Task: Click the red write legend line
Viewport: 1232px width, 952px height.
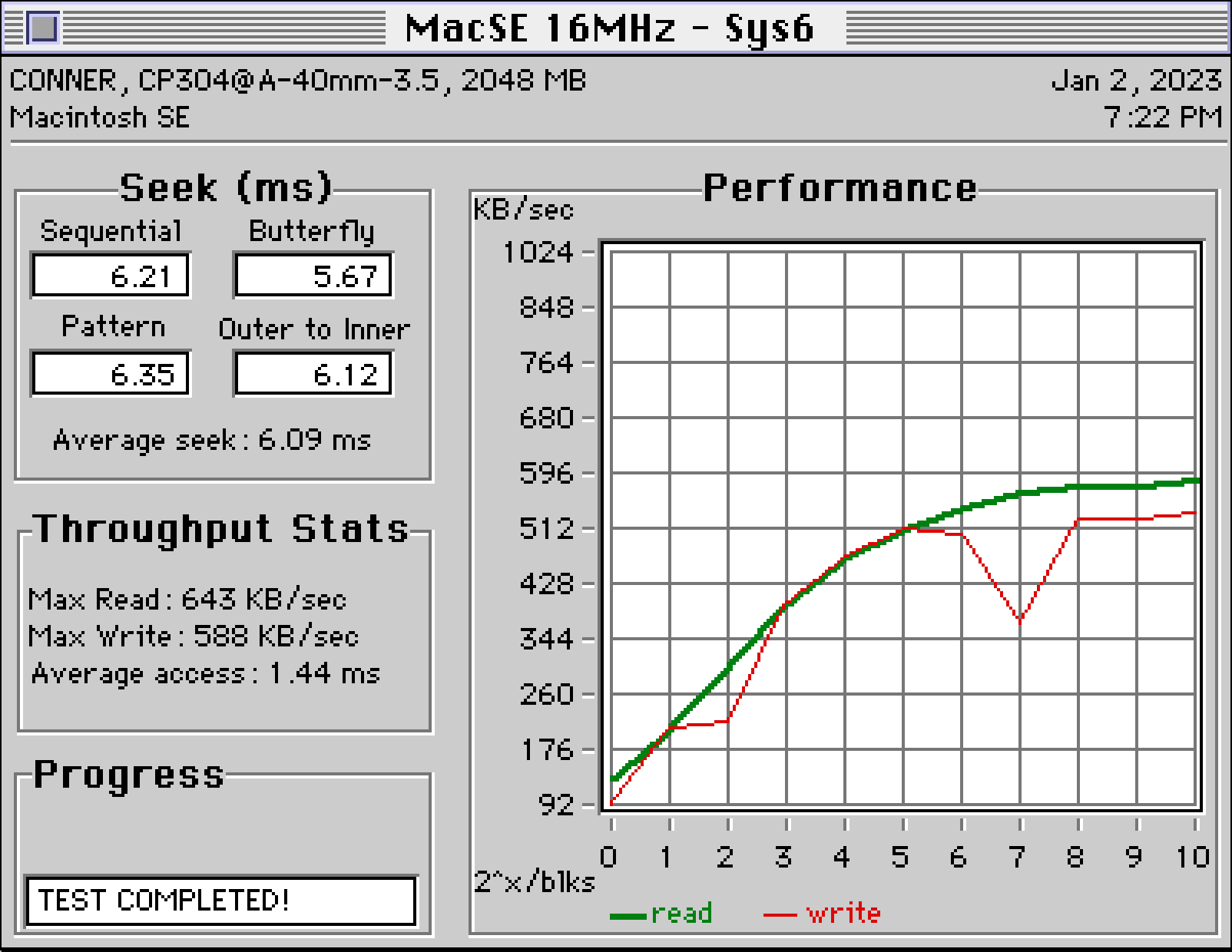Action: coord(780,915)
